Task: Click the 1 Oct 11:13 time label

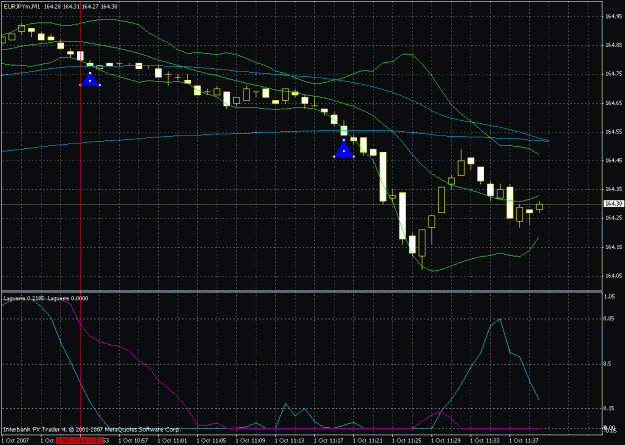Action: pyautogui.click(x=290, y=441)
